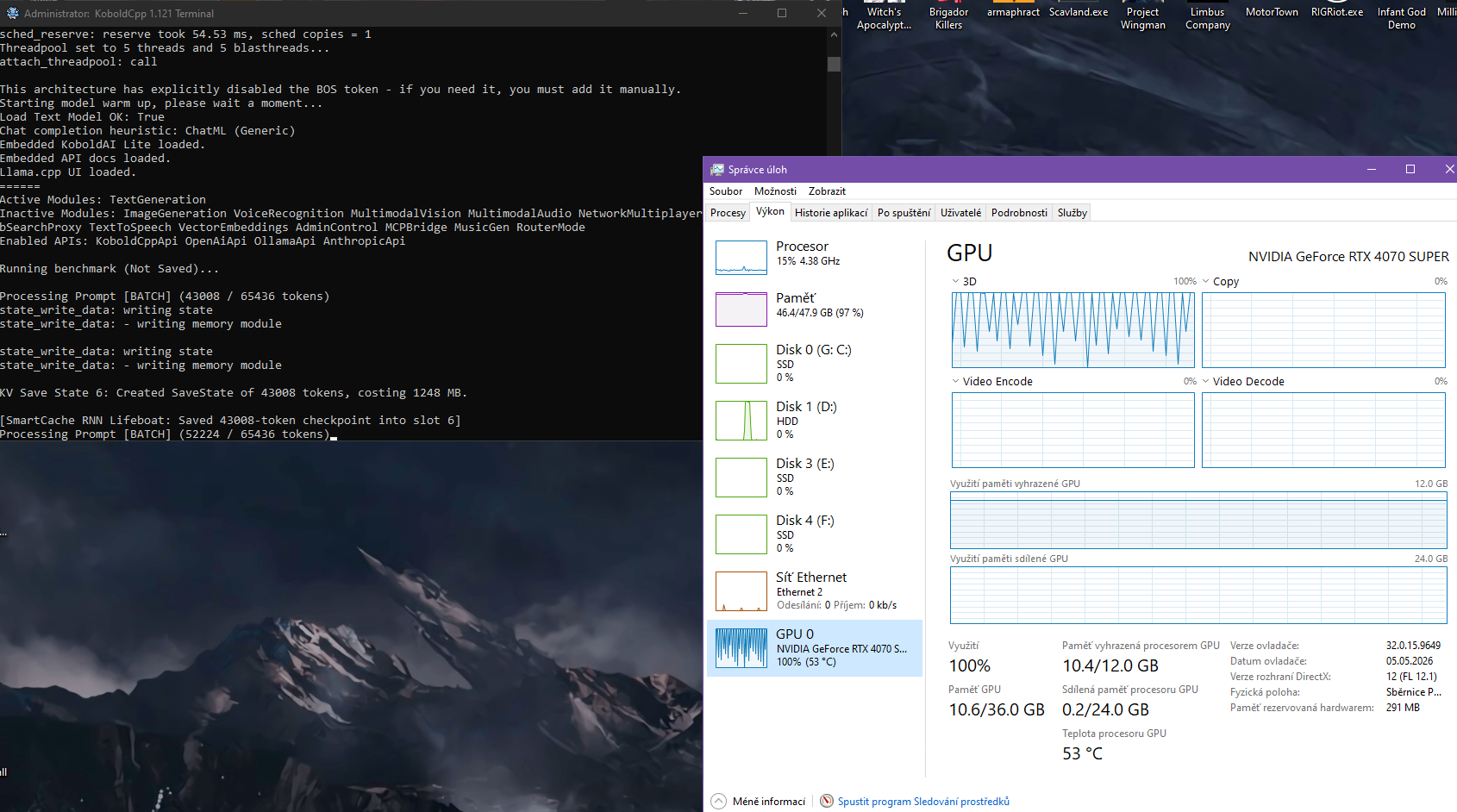Open the Copy engine graph dropdown

1205,281
